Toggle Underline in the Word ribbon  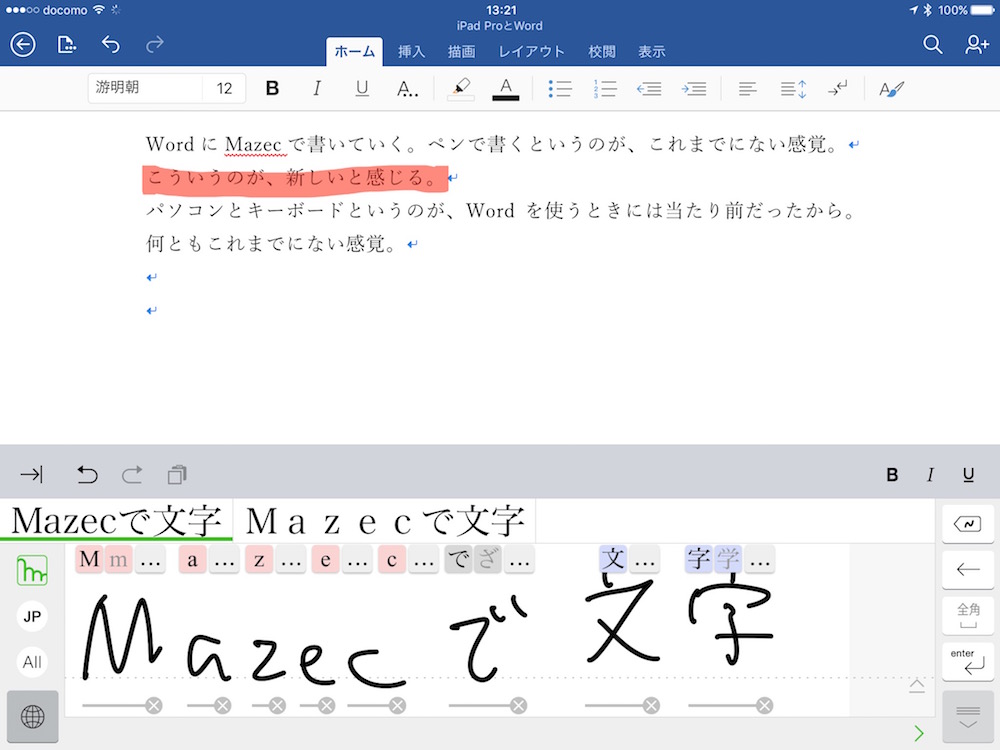click(362, 89)
